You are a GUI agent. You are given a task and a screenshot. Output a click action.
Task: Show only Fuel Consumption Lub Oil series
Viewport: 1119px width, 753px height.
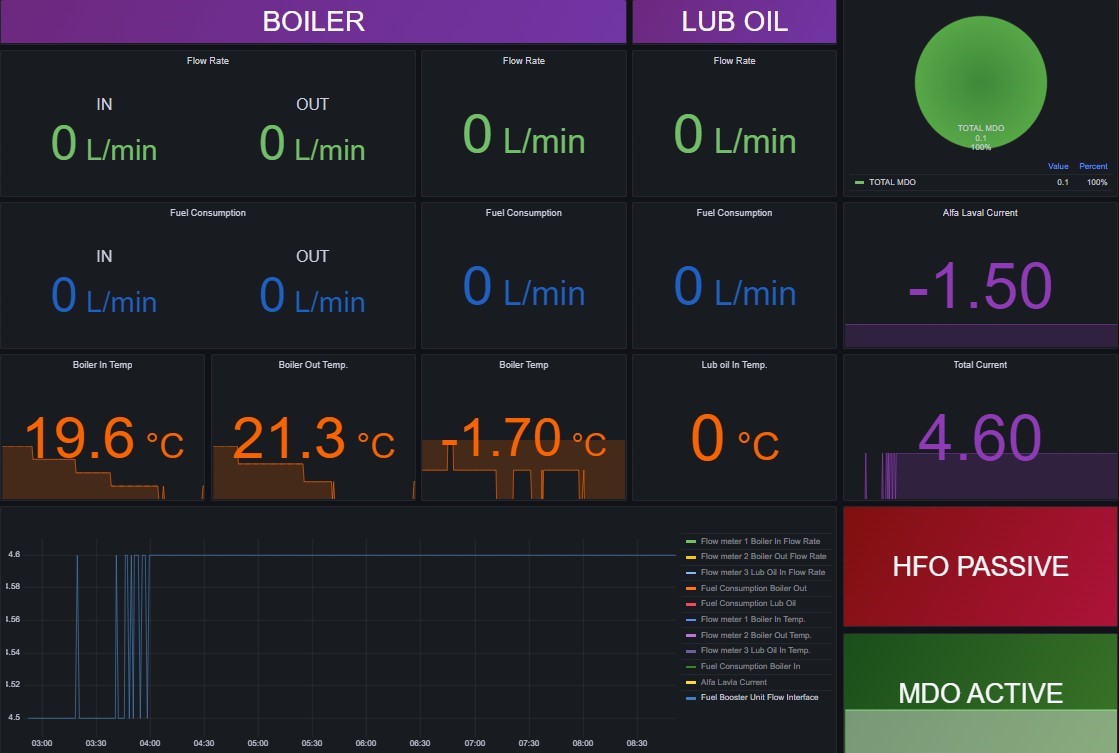(x=748, y=603)
